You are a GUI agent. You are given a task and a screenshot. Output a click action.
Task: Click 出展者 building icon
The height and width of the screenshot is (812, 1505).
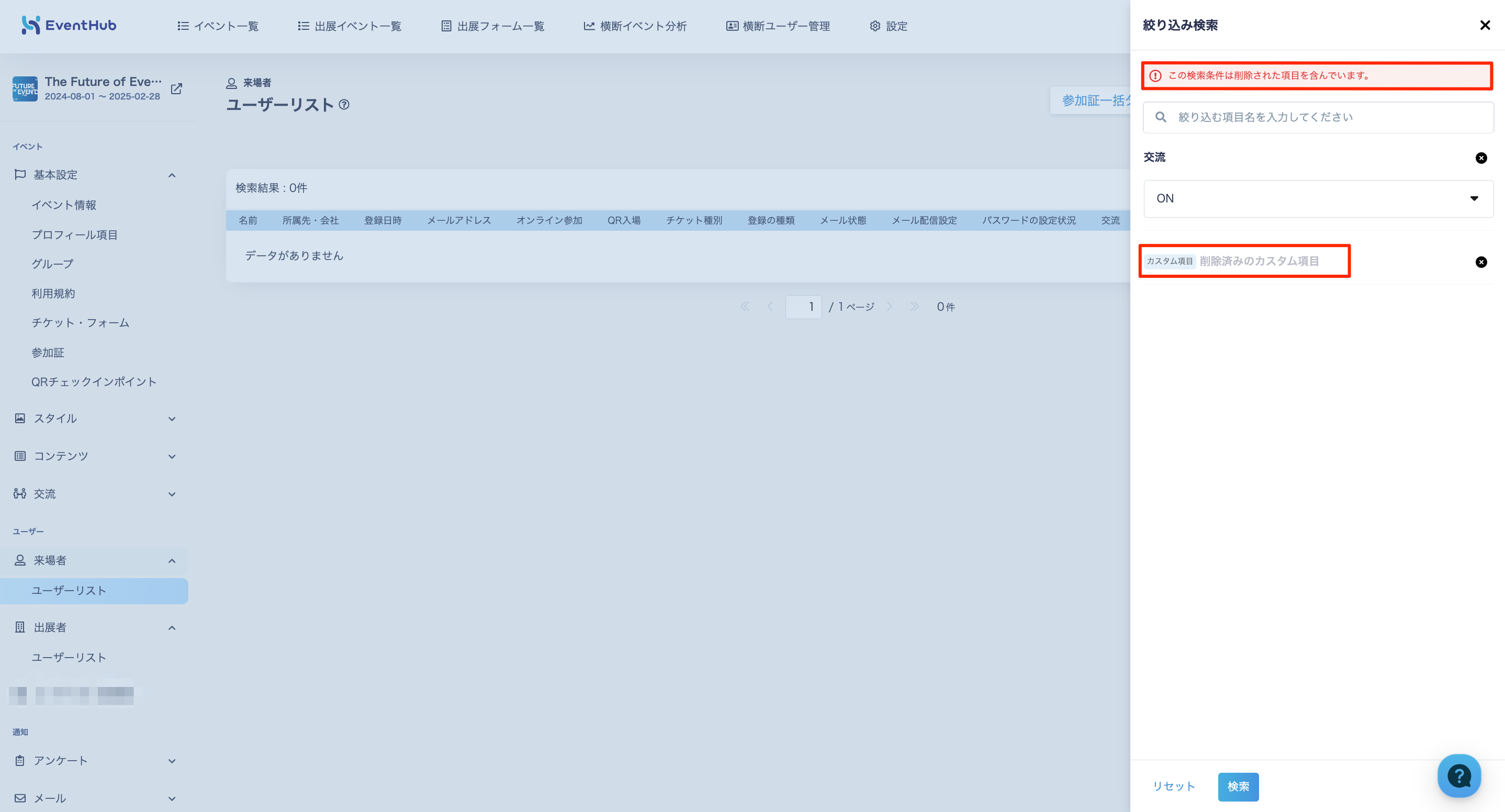tap(20, 627)
